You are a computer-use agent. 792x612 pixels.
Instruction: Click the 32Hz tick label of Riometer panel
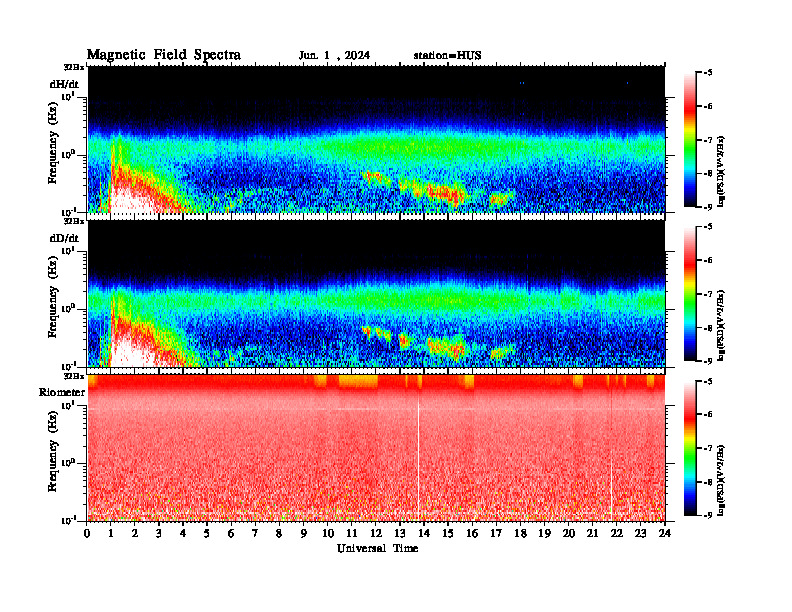(x=74, y=376)
